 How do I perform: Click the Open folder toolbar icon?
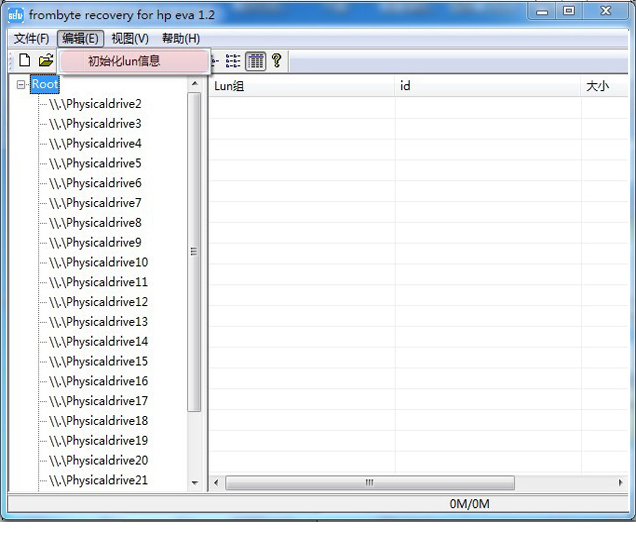pos(46,60)
